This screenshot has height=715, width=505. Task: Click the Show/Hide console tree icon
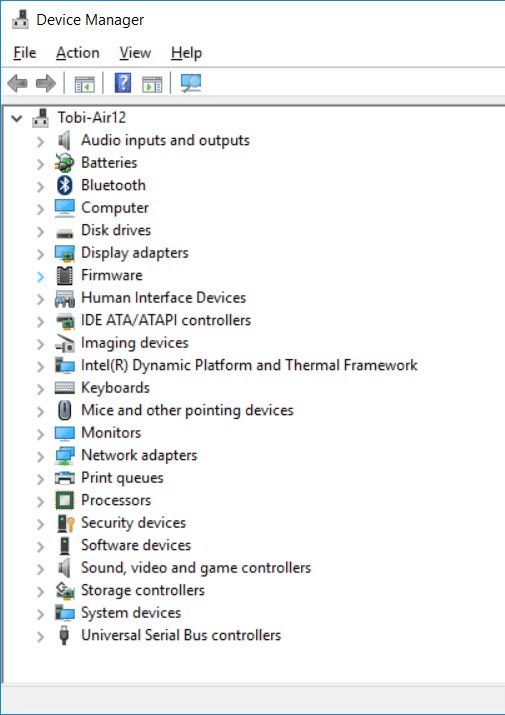pyautogui.click(x=85, y=84)
